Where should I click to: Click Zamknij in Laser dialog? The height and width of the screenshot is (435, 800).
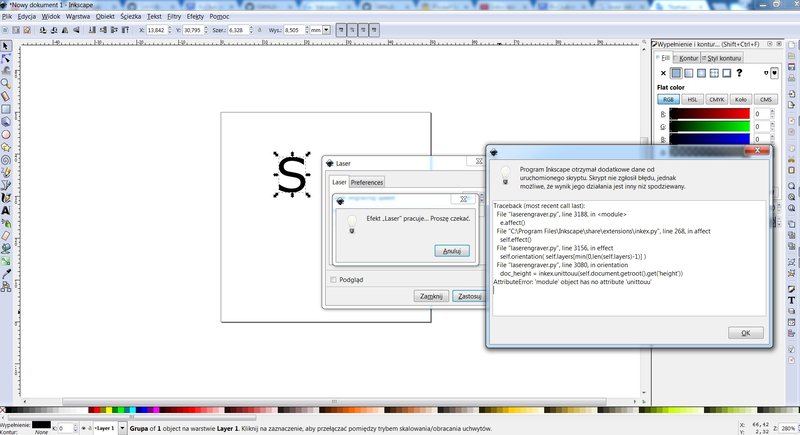[431, 296]
